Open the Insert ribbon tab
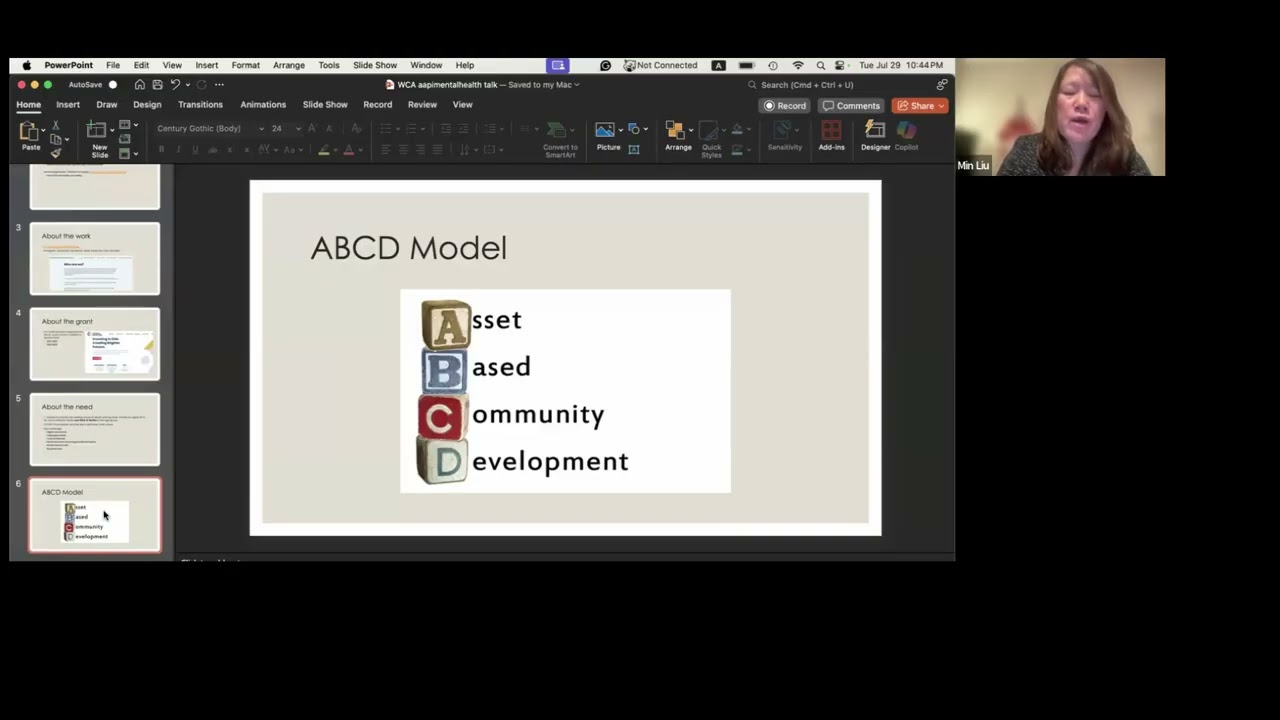Viewport: 1280px width, 720px height. (x=68, y=104)
